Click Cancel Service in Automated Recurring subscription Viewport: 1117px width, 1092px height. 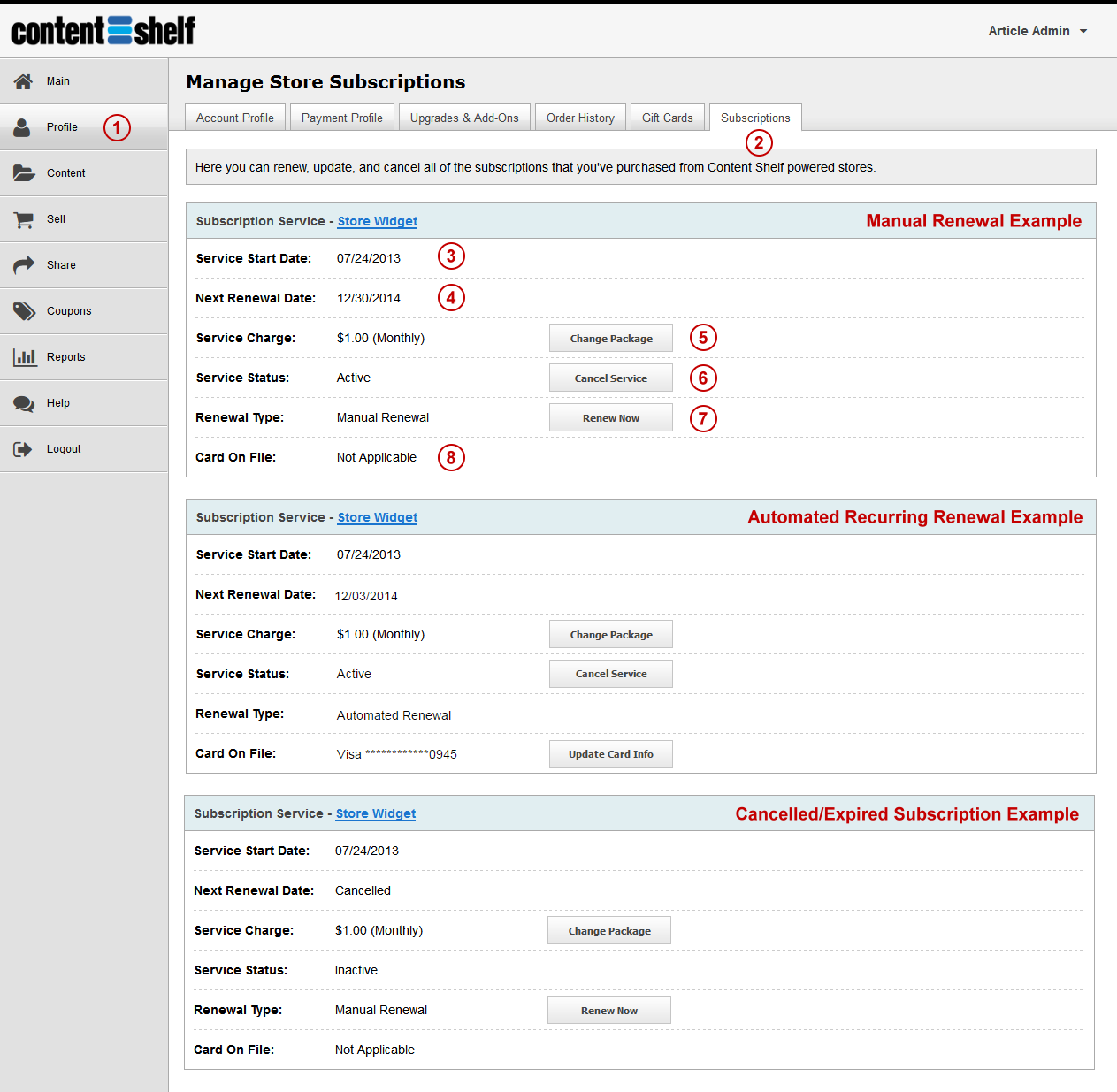[x=611, y=674]
